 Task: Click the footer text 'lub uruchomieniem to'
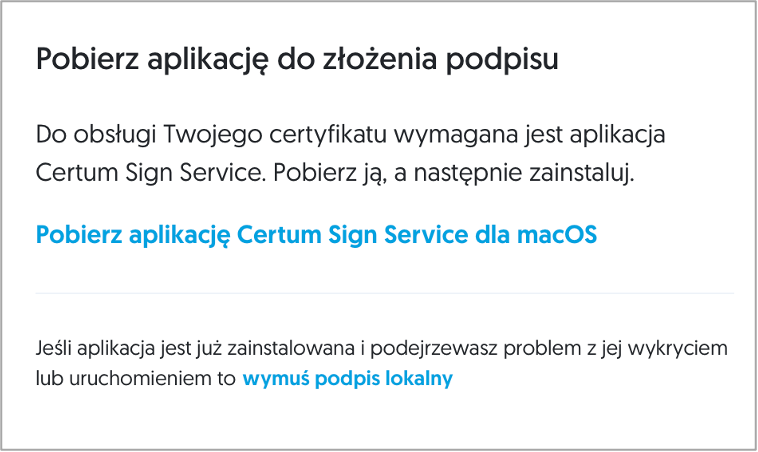[x=135, y=379]
